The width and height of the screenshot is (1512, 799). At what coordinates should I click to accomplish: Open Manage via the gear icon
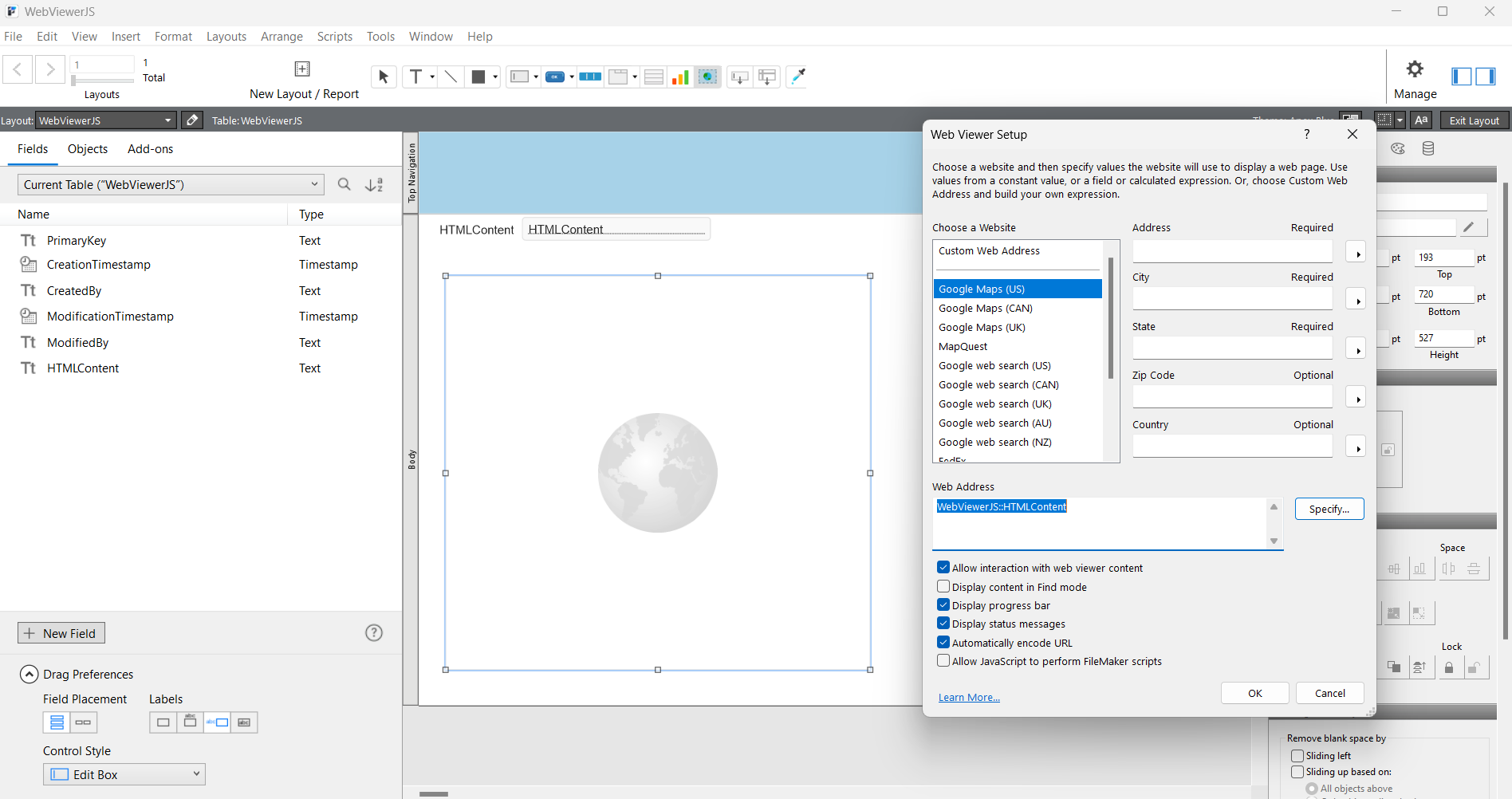1415,69
